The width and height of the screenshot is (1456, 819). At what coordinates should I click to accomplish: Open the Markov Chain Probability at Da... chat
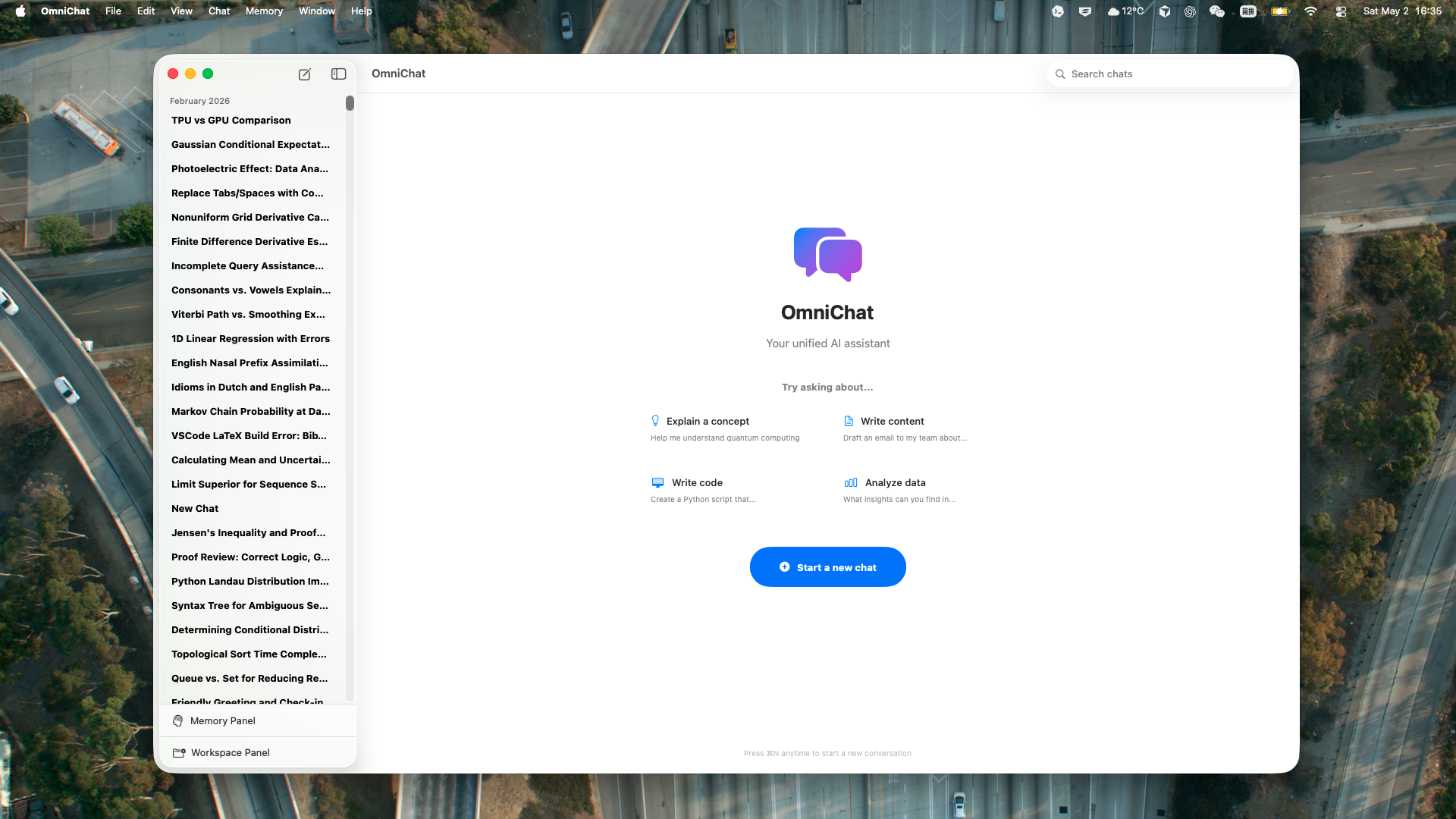pos(253,412)
